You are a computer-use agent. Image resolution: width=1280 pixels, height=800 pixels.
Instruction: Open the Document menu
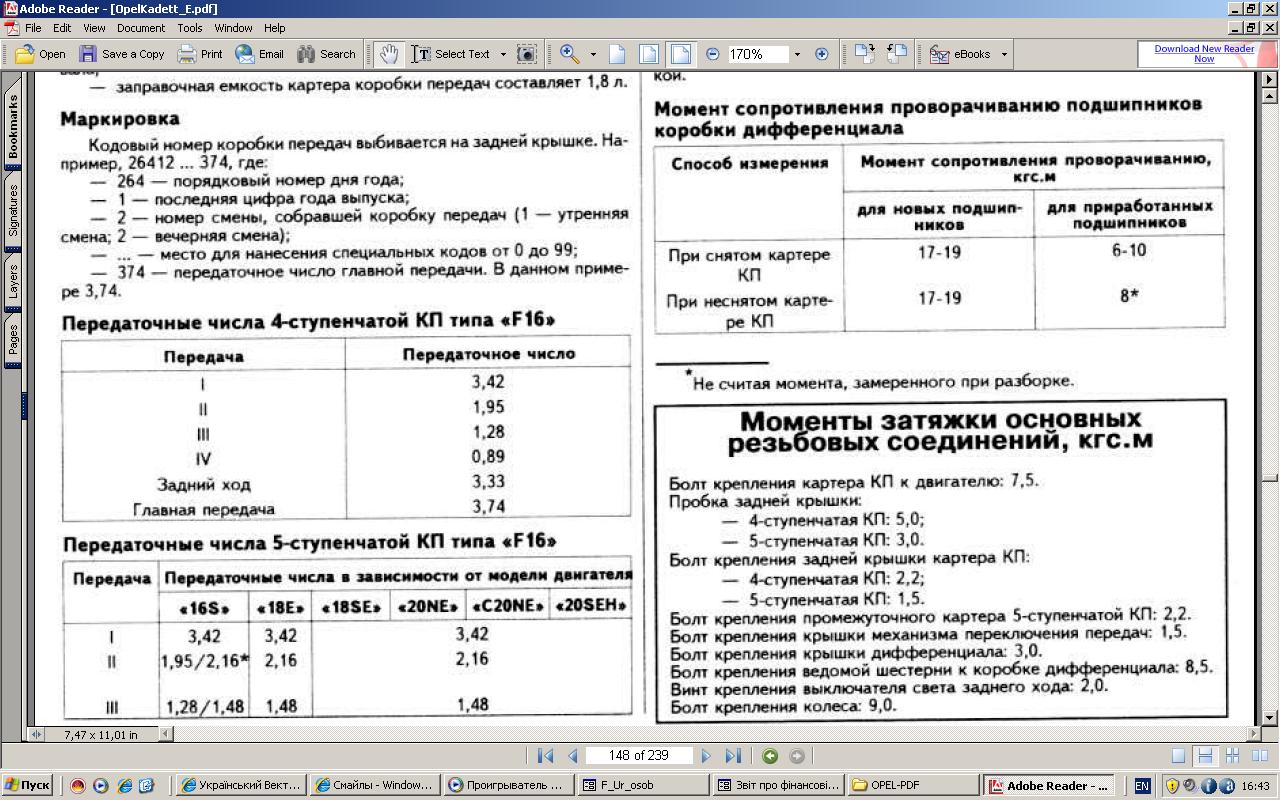(140, 28)
